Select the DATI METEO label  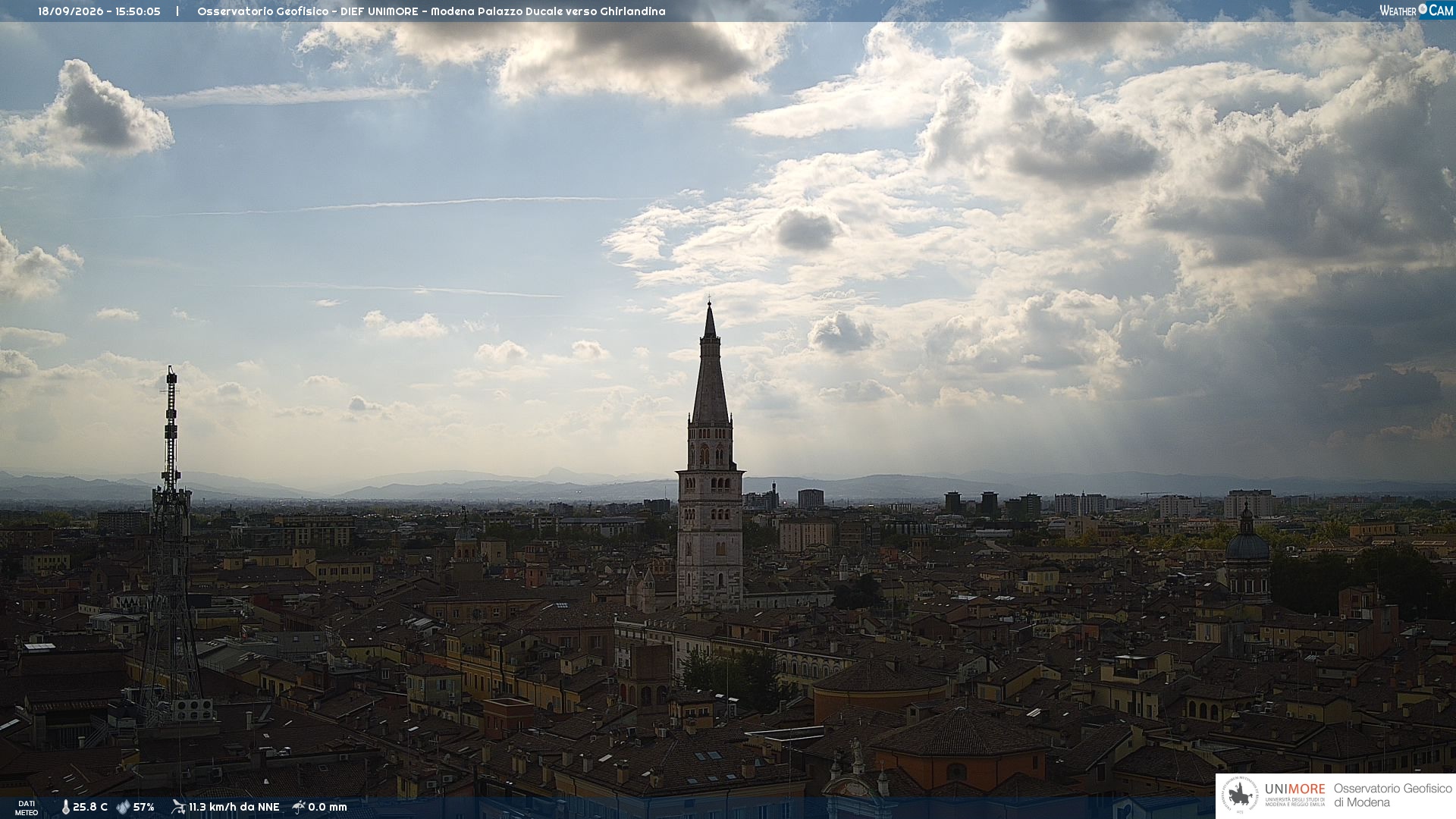pos(27,808)
